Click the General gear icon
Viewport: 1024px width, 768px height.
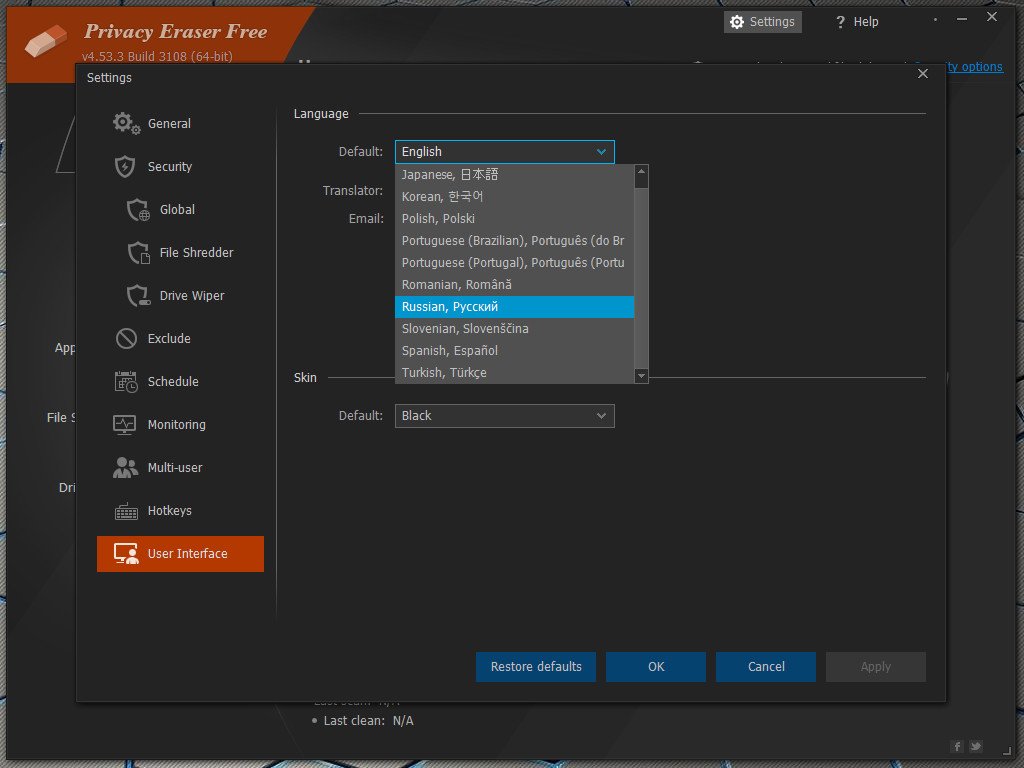[x=126, y=124]
